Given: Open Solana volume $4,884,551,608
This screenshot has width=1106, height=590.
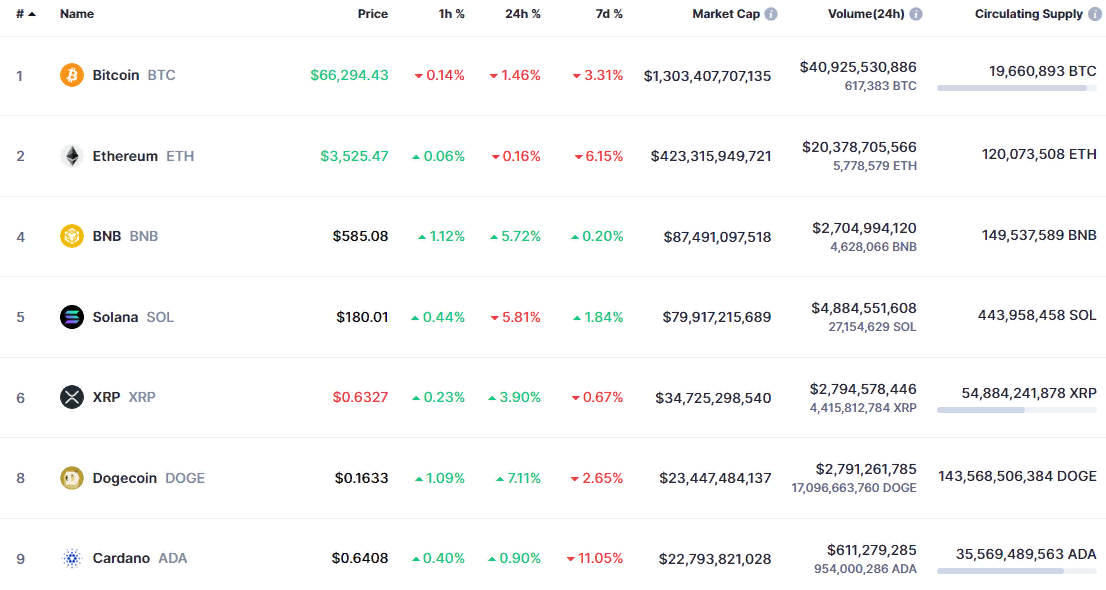Looking at the screenshot, I should click(x=863, y=308).
